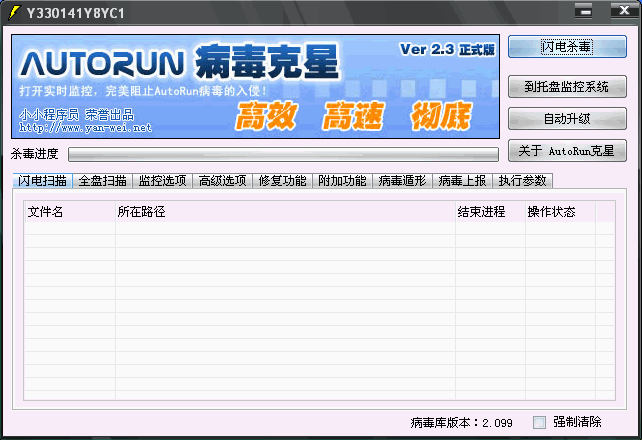Click the 杀毒进度 label
This screenshot has width=642, height=440.
[35, 154]
